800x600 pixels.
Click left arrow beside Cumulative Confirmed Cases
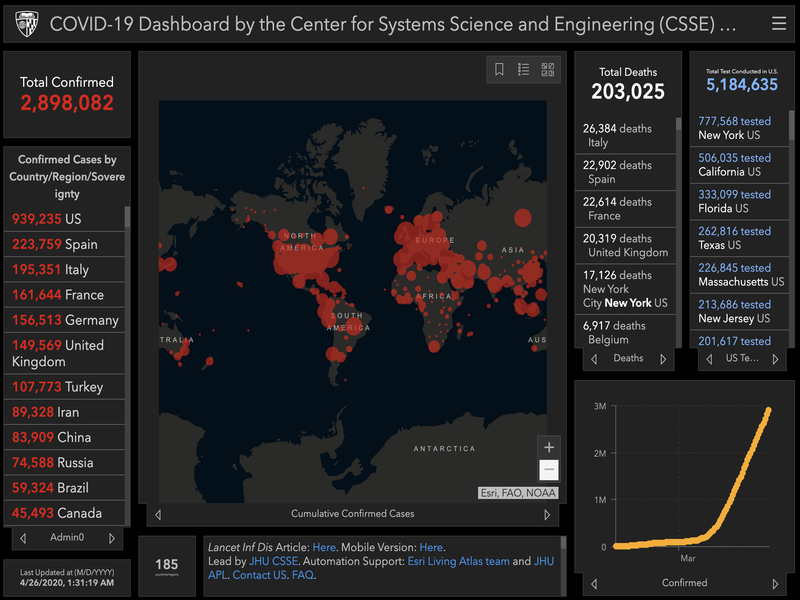point(158,515)
